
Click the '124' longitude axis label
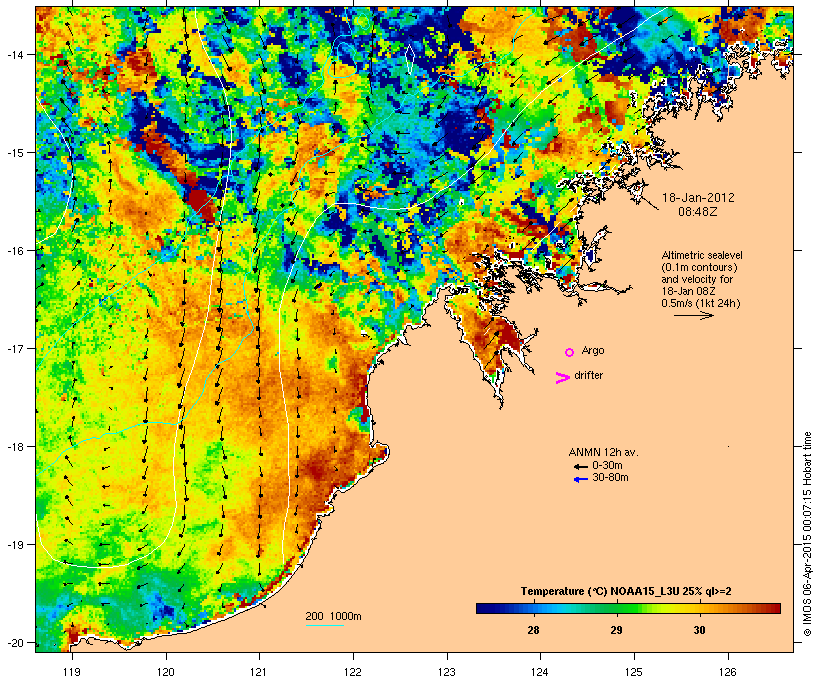[540, 672]
